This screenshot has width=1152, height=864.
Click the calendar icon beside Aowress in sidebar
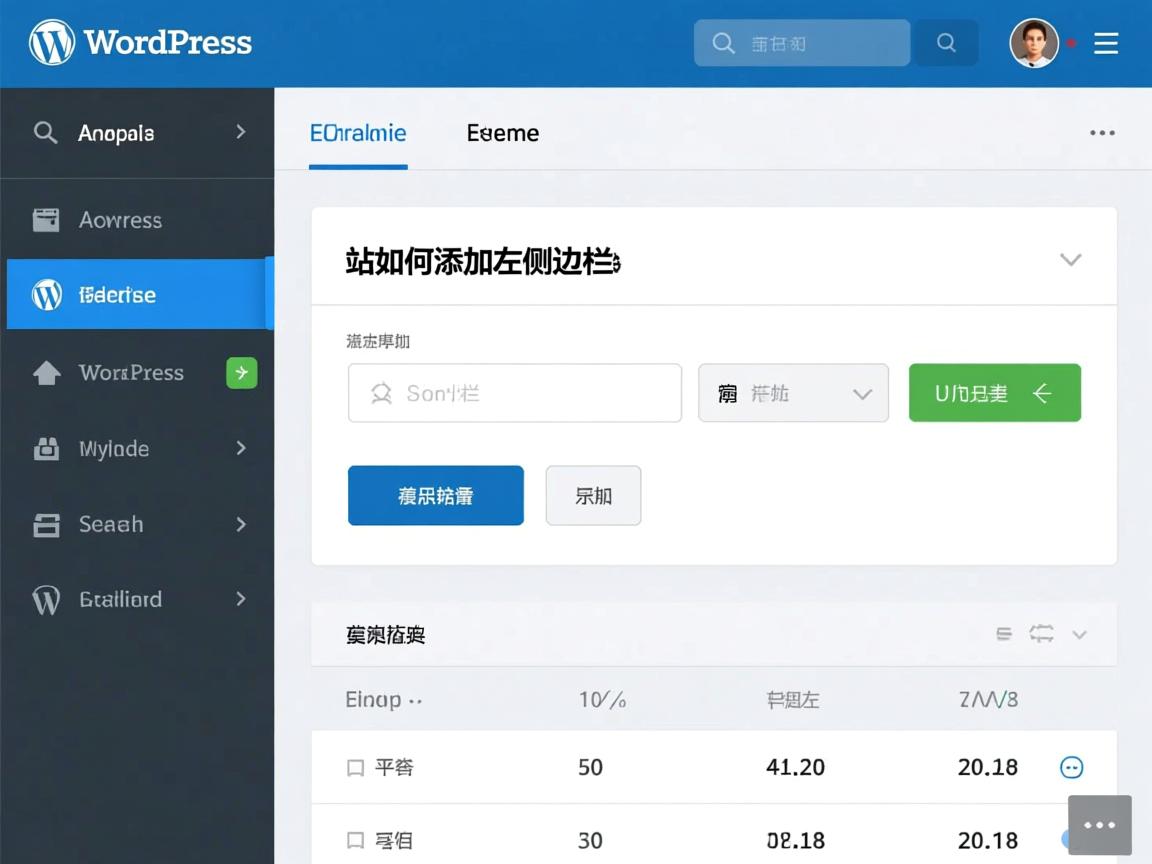click(x=45, y=219)
